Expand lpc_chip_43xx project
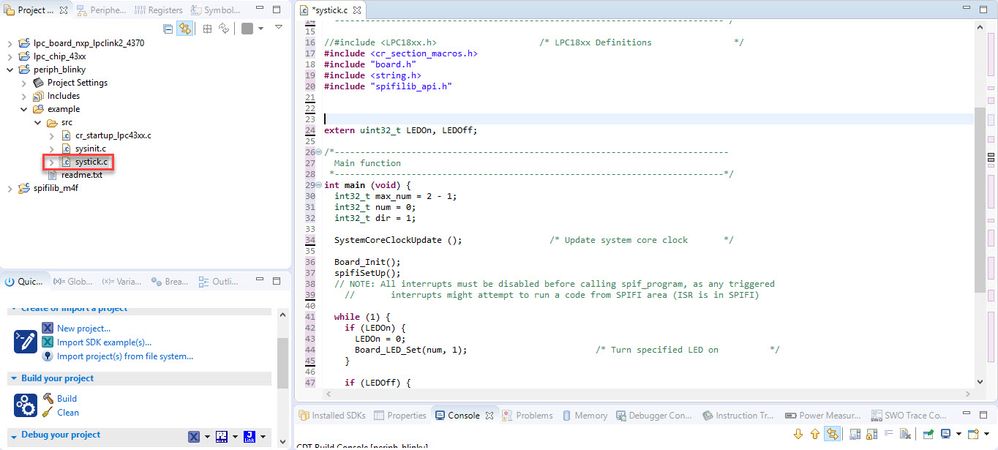This screenshot has width=998, height=450. [x=10, y=56]
